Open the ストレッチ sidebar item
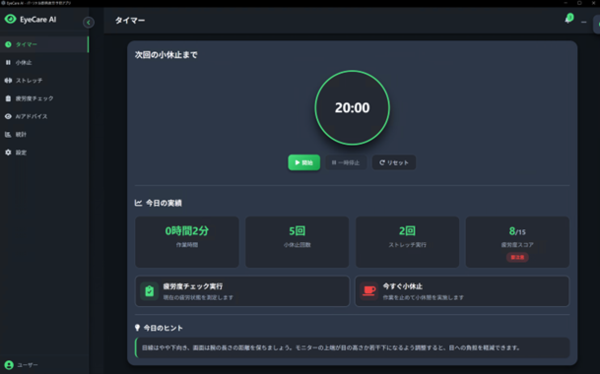The width and height of the screenshot is (600, 374). coord(44,80)
